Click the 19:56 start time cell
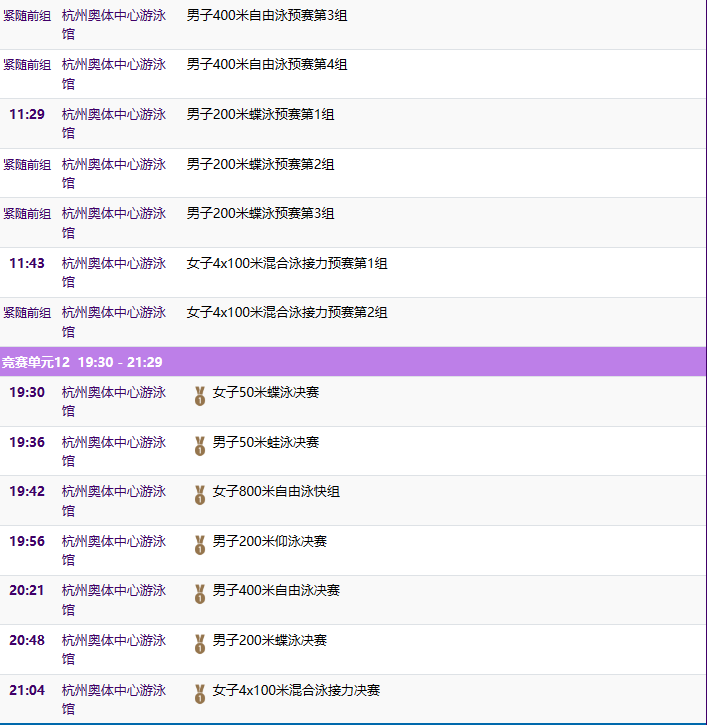709x727 pixels. coord(27,541)
